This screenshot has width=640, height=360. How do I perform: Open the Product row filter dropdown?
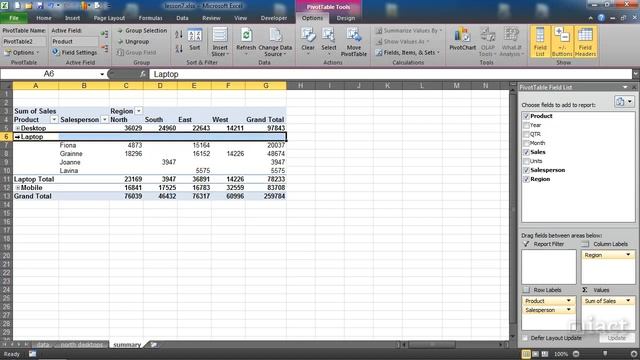pos(54,120)
